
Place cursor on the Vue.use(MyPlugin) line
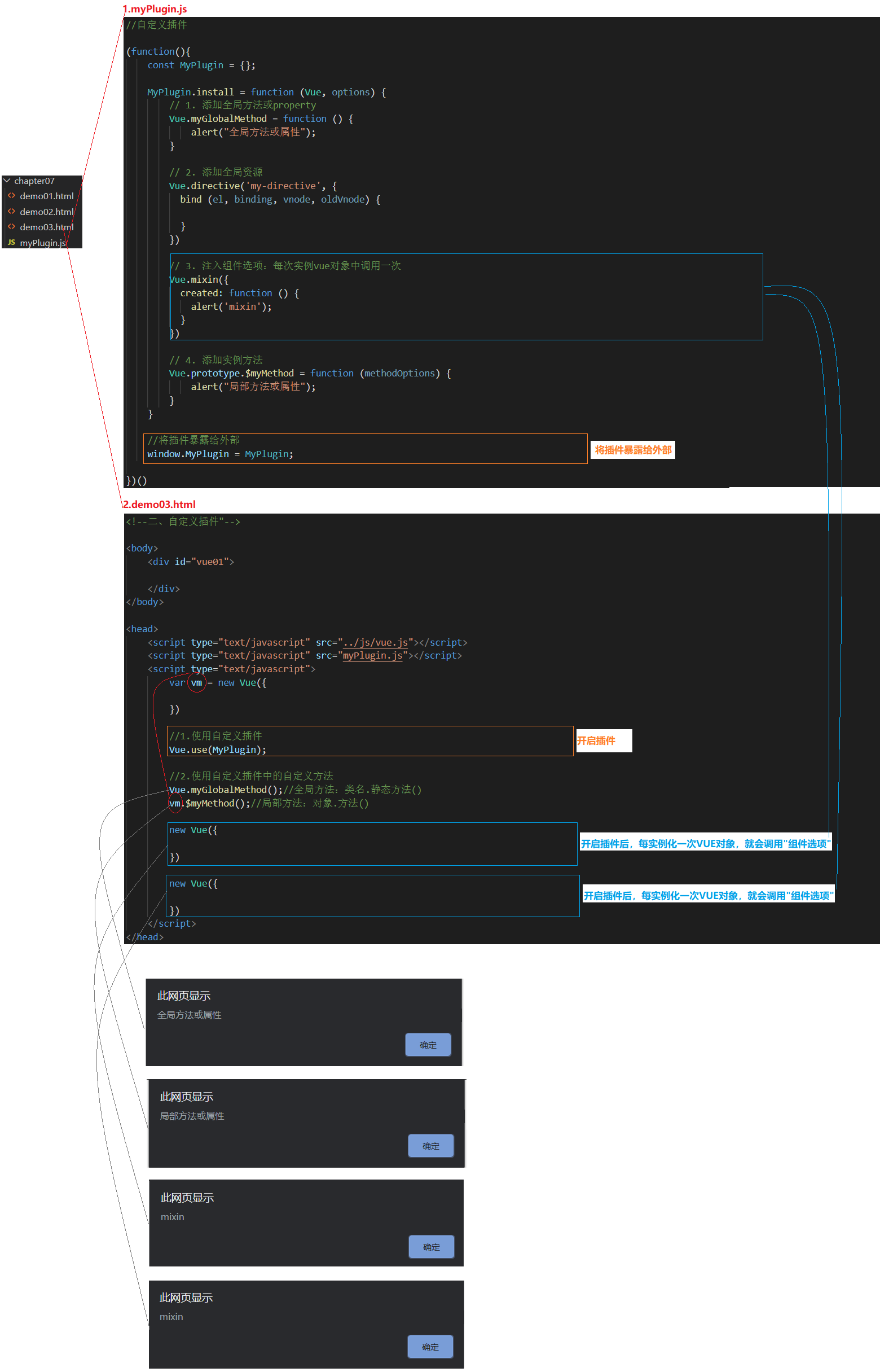click(217, 750)
